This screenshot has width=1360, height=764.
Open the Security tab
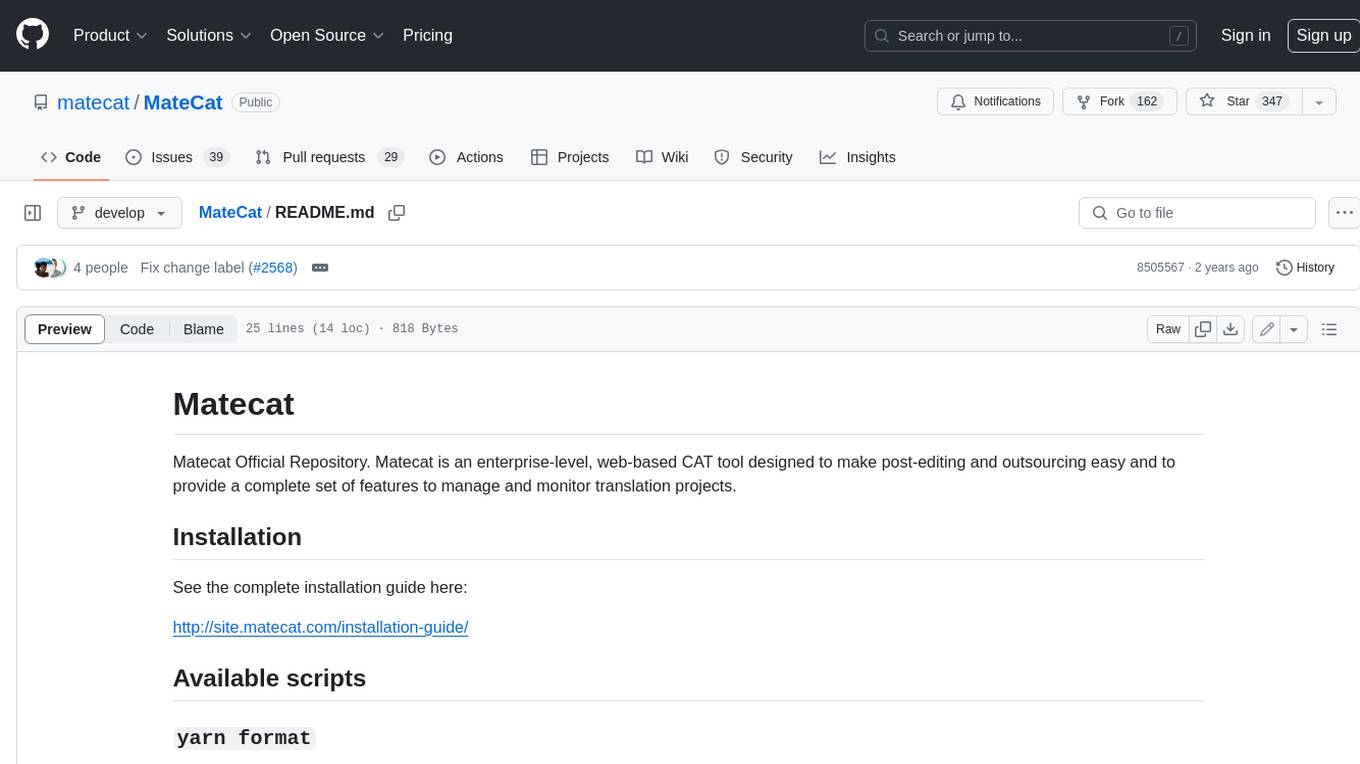coord(753,157)
